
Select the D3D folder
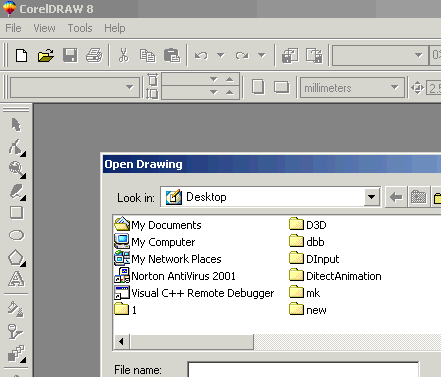click(308, 225)
